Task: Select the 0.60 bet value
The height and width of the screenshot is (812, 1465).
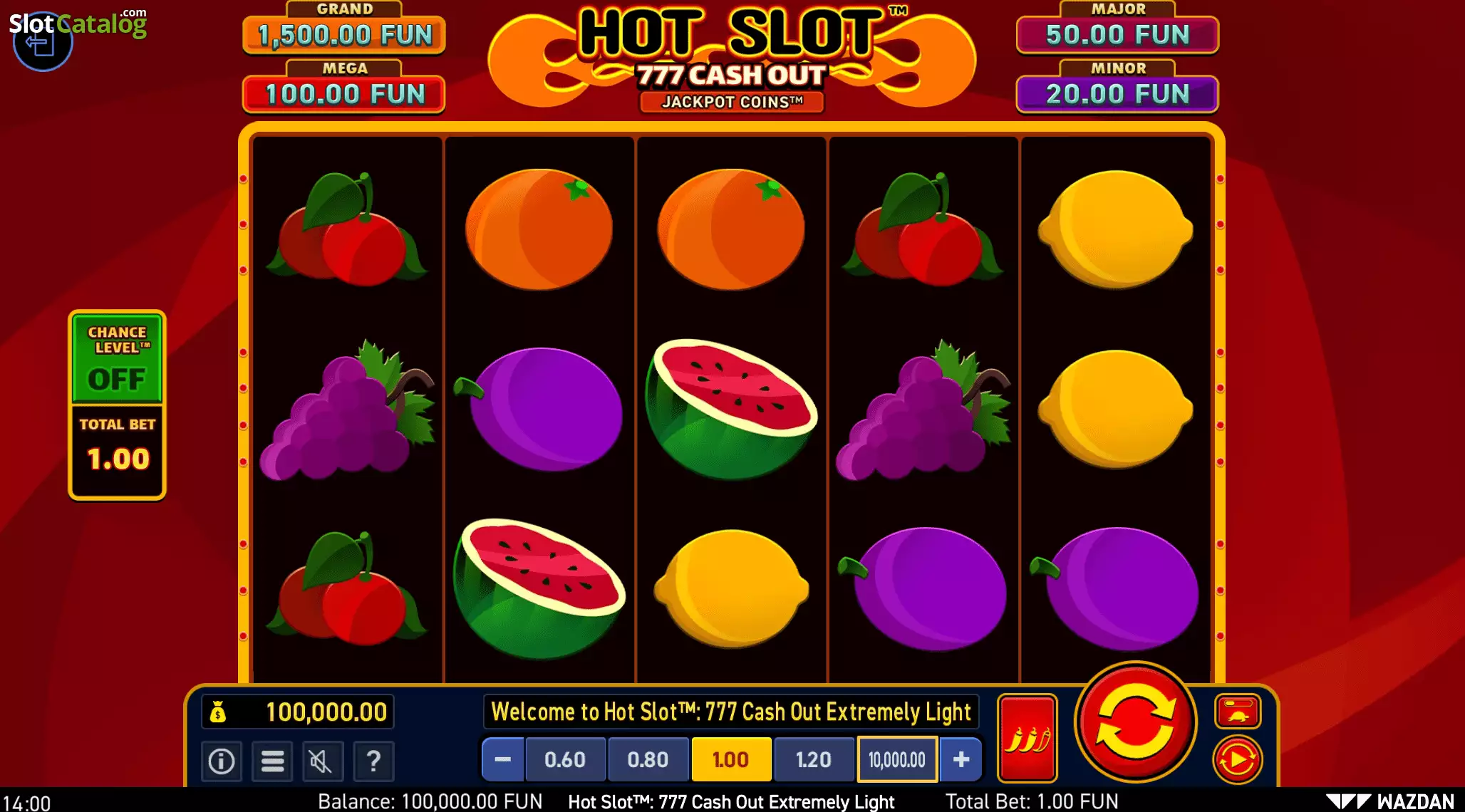Action: pos(565,760)
